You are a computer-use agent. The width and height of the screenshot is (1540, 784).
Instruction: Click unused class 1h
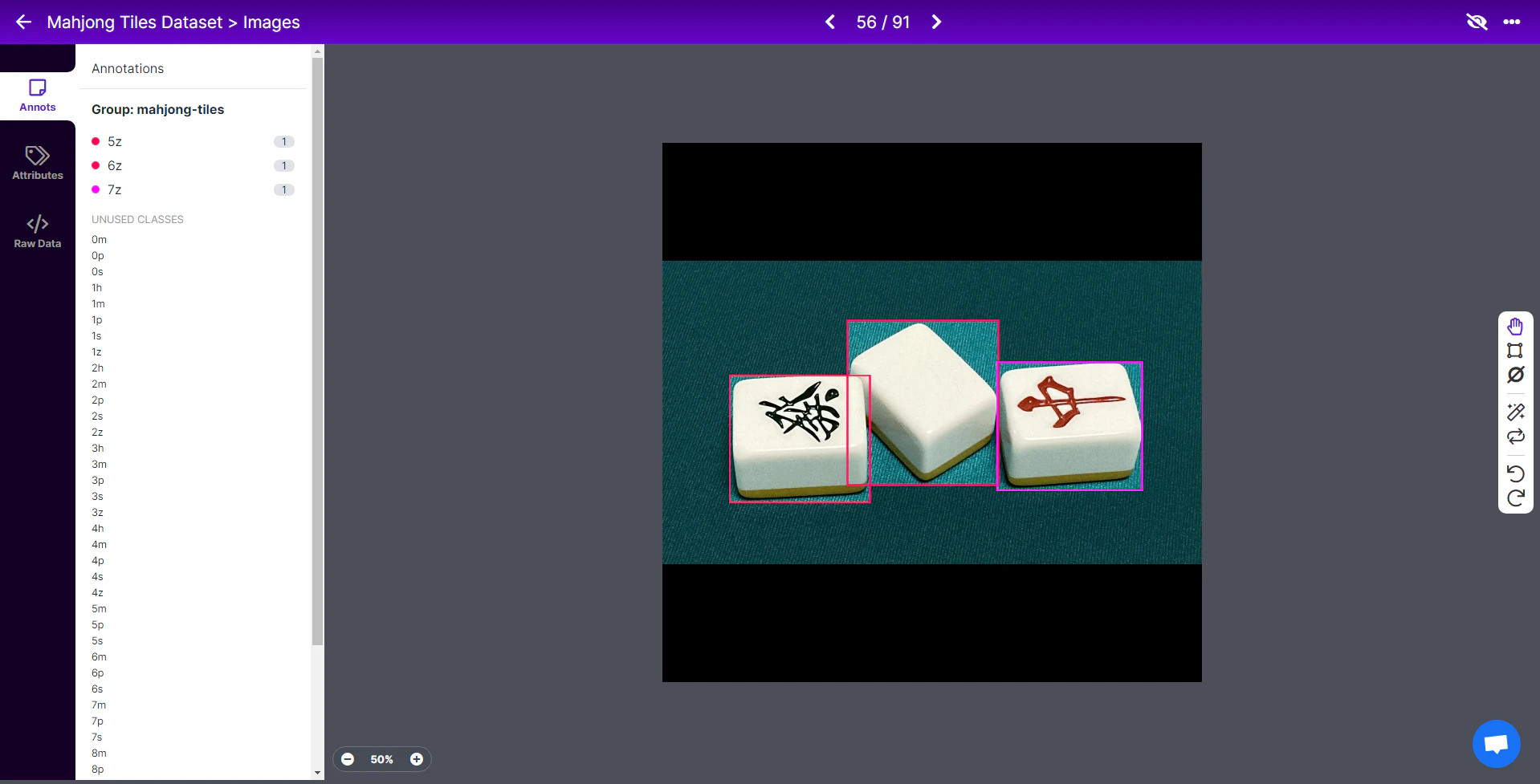[x=96, y=287]
